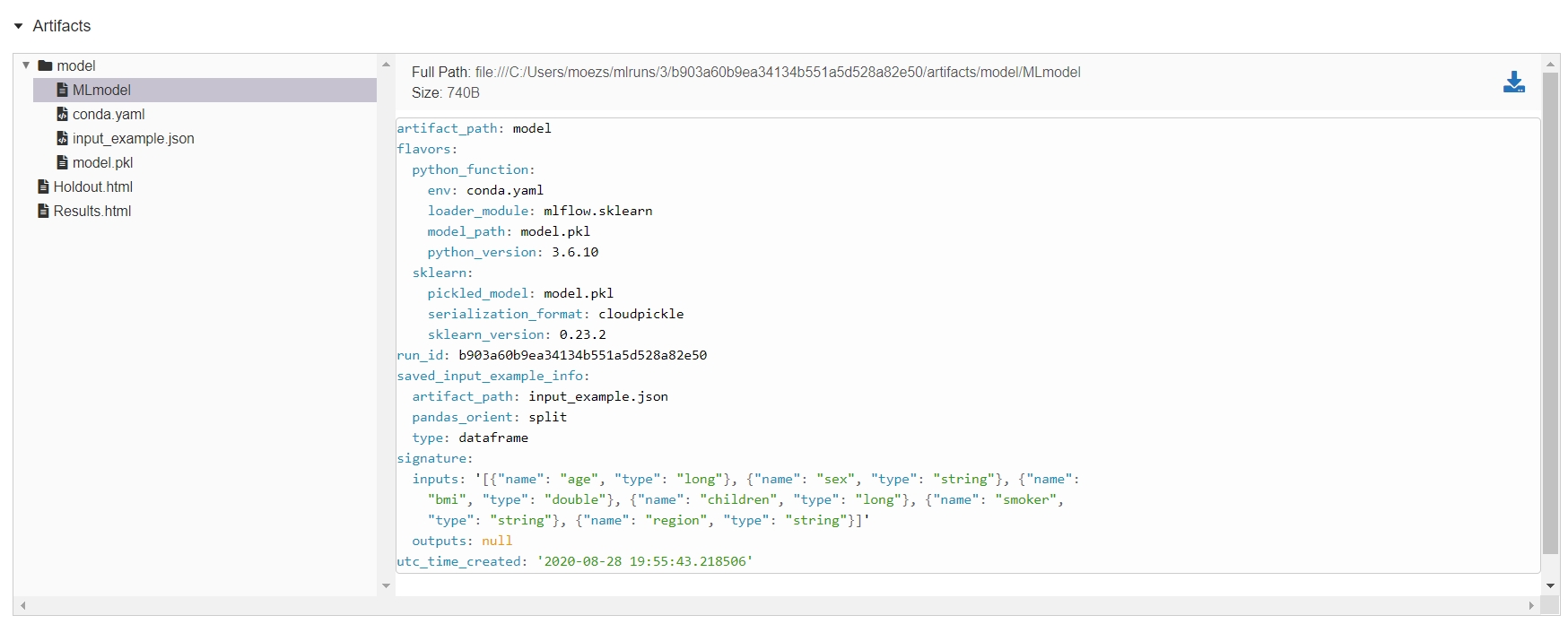1568x624 pixels.
Task: Select the MLmodel label in the tree
Action: point(101,90)
